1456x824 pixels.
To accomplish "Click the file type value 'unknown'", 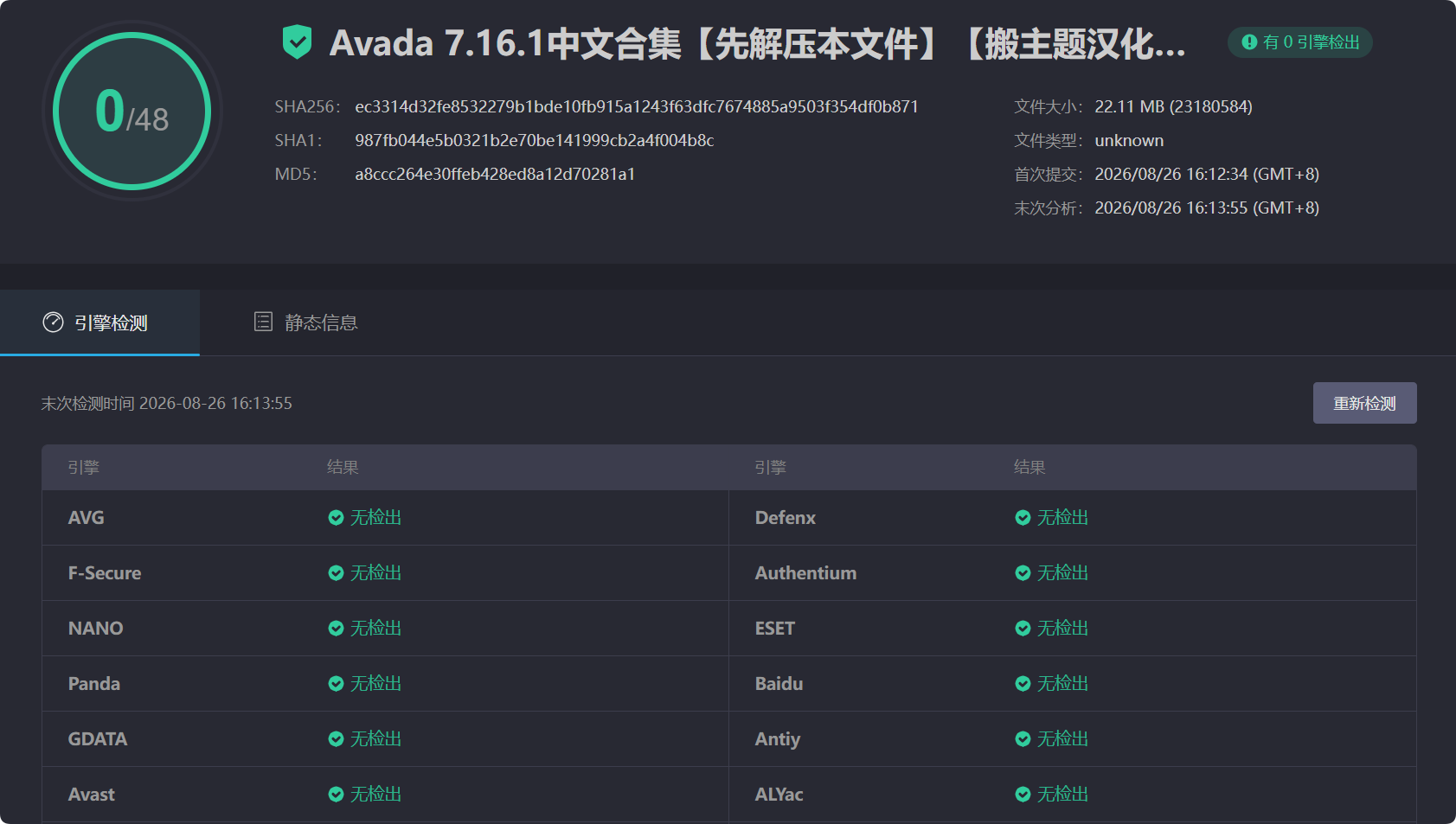I will [1129, 140].
